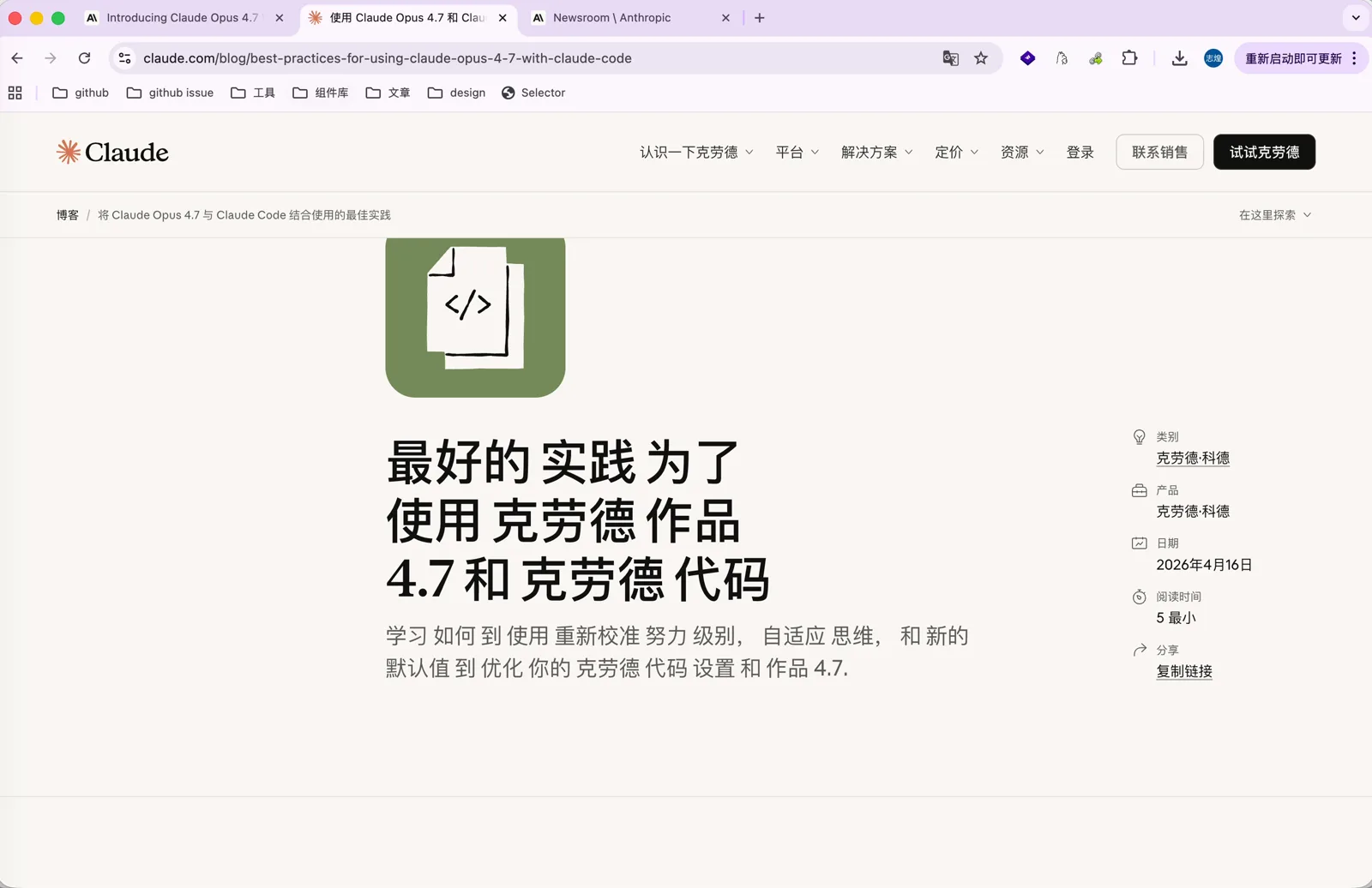The width and height of the screenshot is (1372, 888).
Task: Click the 5 最小 reading time text
Action: (x=1176, y=618)
